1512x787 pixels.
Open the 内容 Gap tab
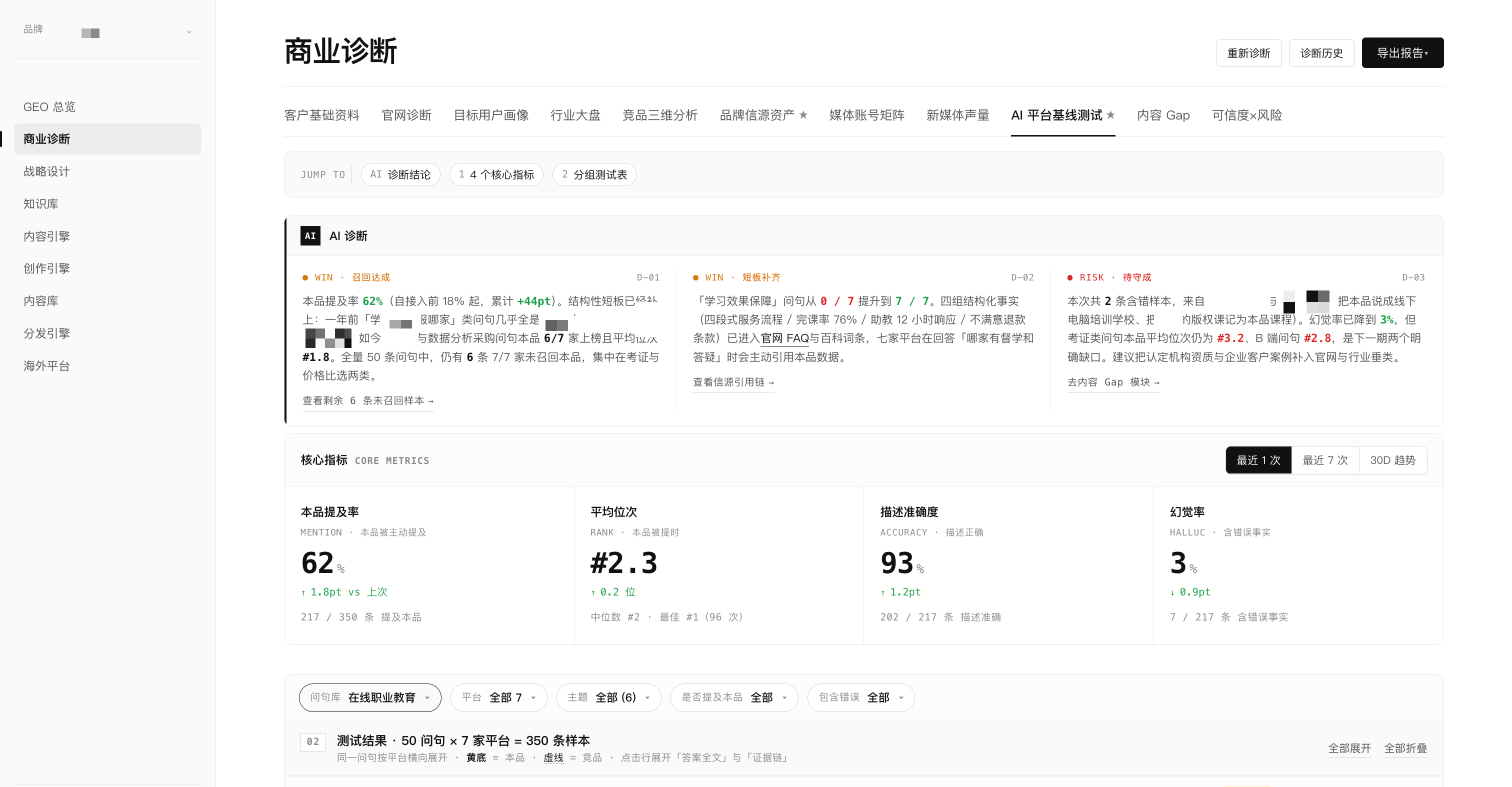click(x=1163, y=115)
